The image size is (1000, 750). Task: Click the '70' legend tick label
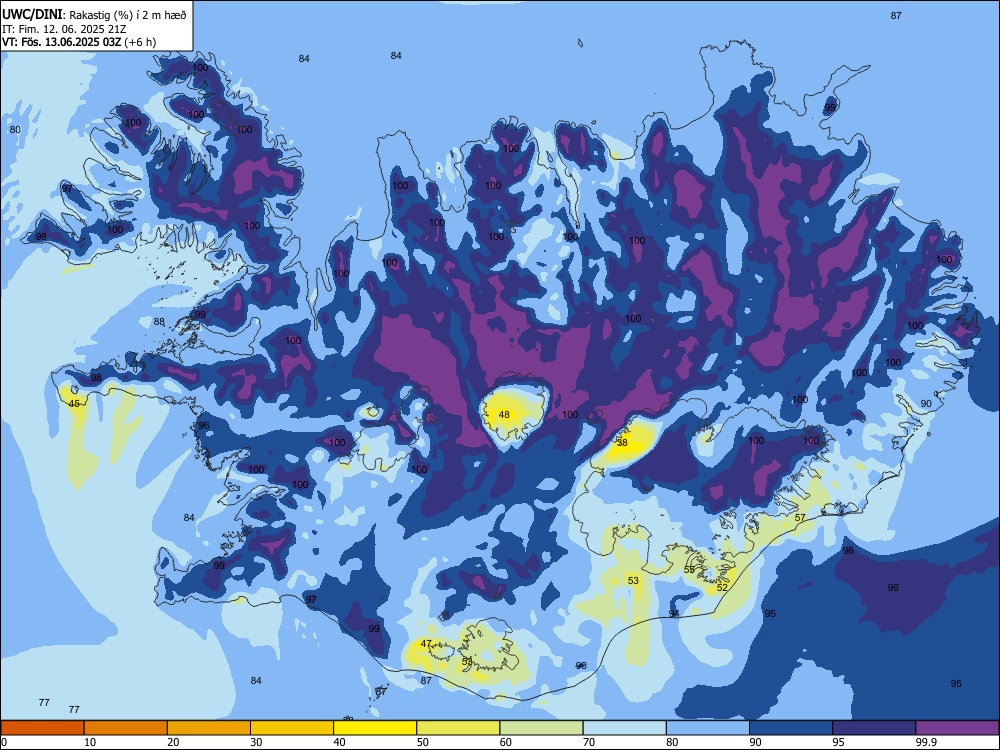point(589,742)
